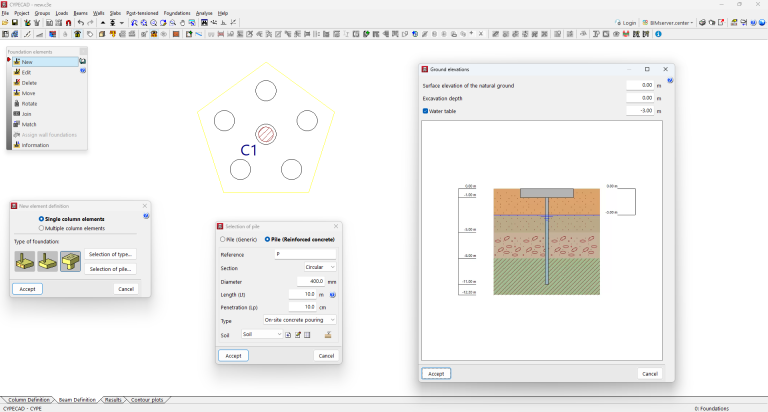The image size is (768, 412).
Task: Click the edit soil icon beside Soil dropdown
Action: click(297, 334)
